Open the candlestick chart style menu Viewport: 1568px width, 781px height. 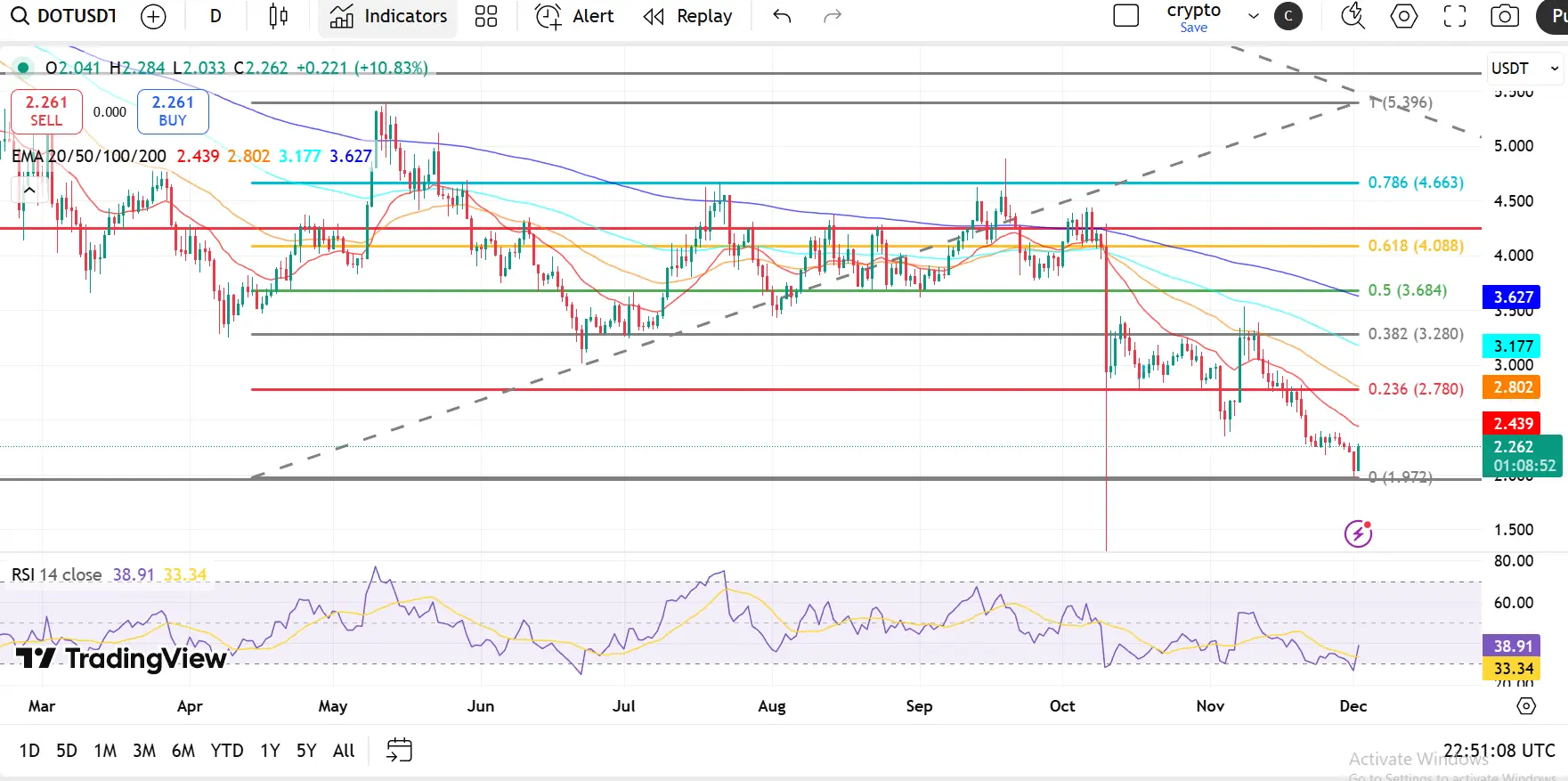click(x=278, y=16)
